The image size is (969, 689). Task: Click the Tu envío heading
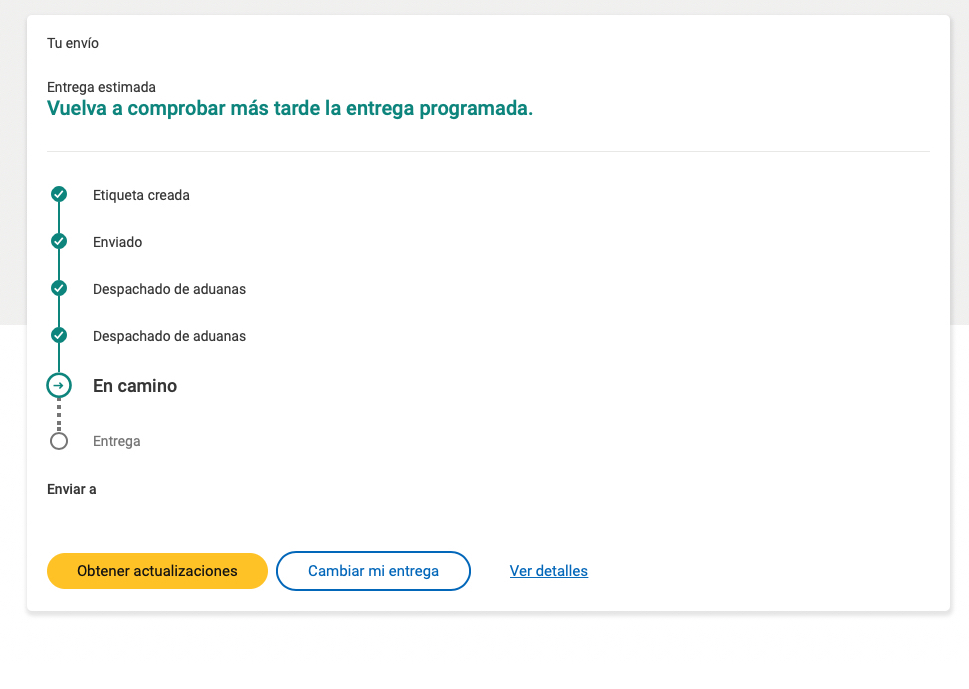tap(70, 43)
